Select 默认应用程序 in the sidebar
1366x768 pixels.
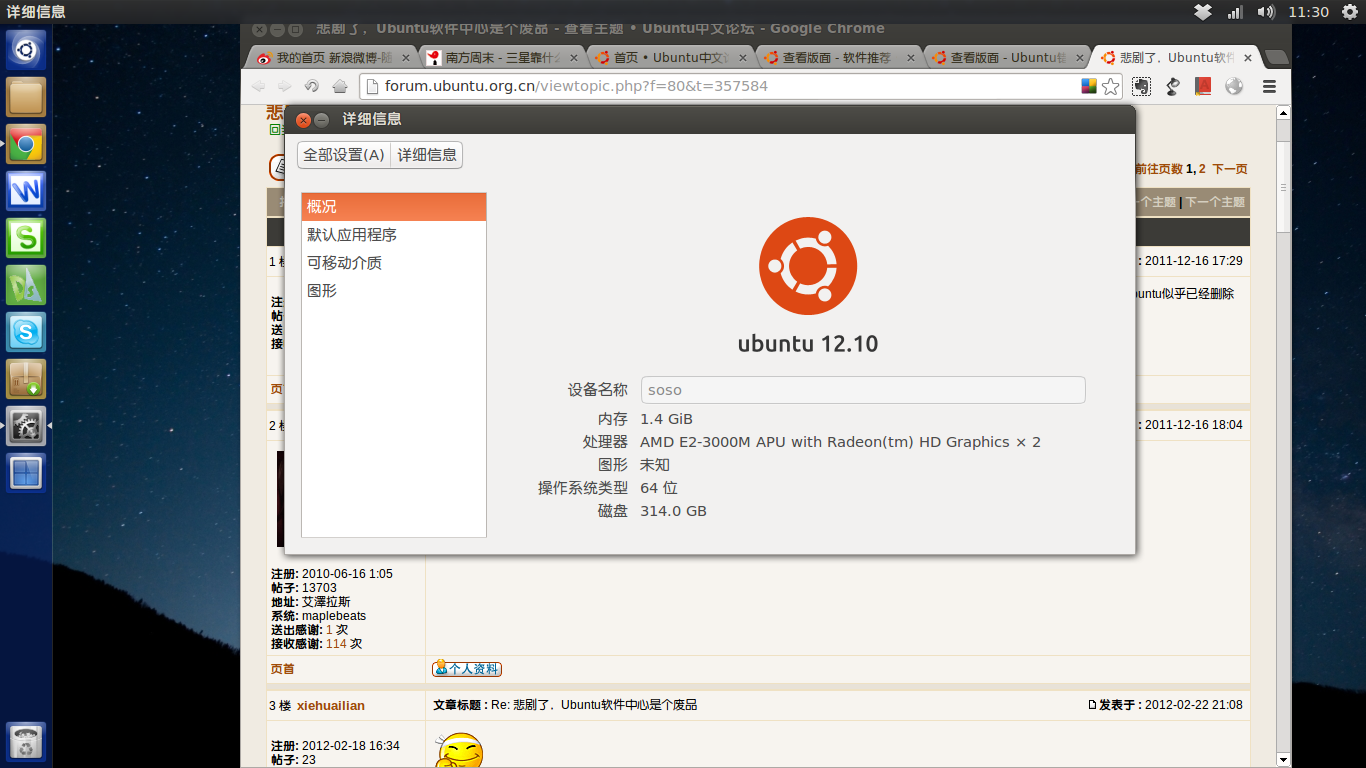(x=394, y=235)
